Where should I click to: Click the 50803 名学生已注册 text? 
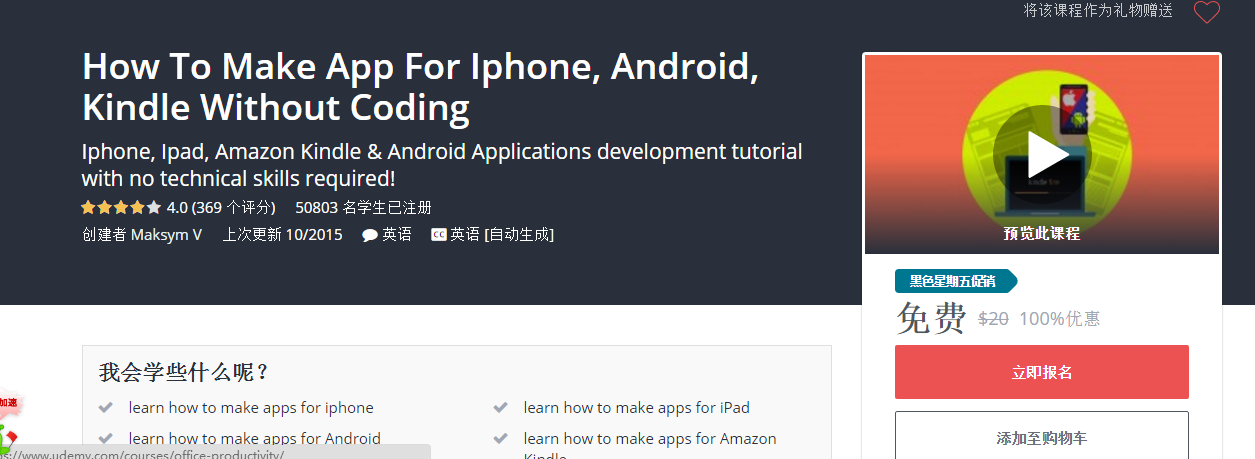click(x=364, y=208)
